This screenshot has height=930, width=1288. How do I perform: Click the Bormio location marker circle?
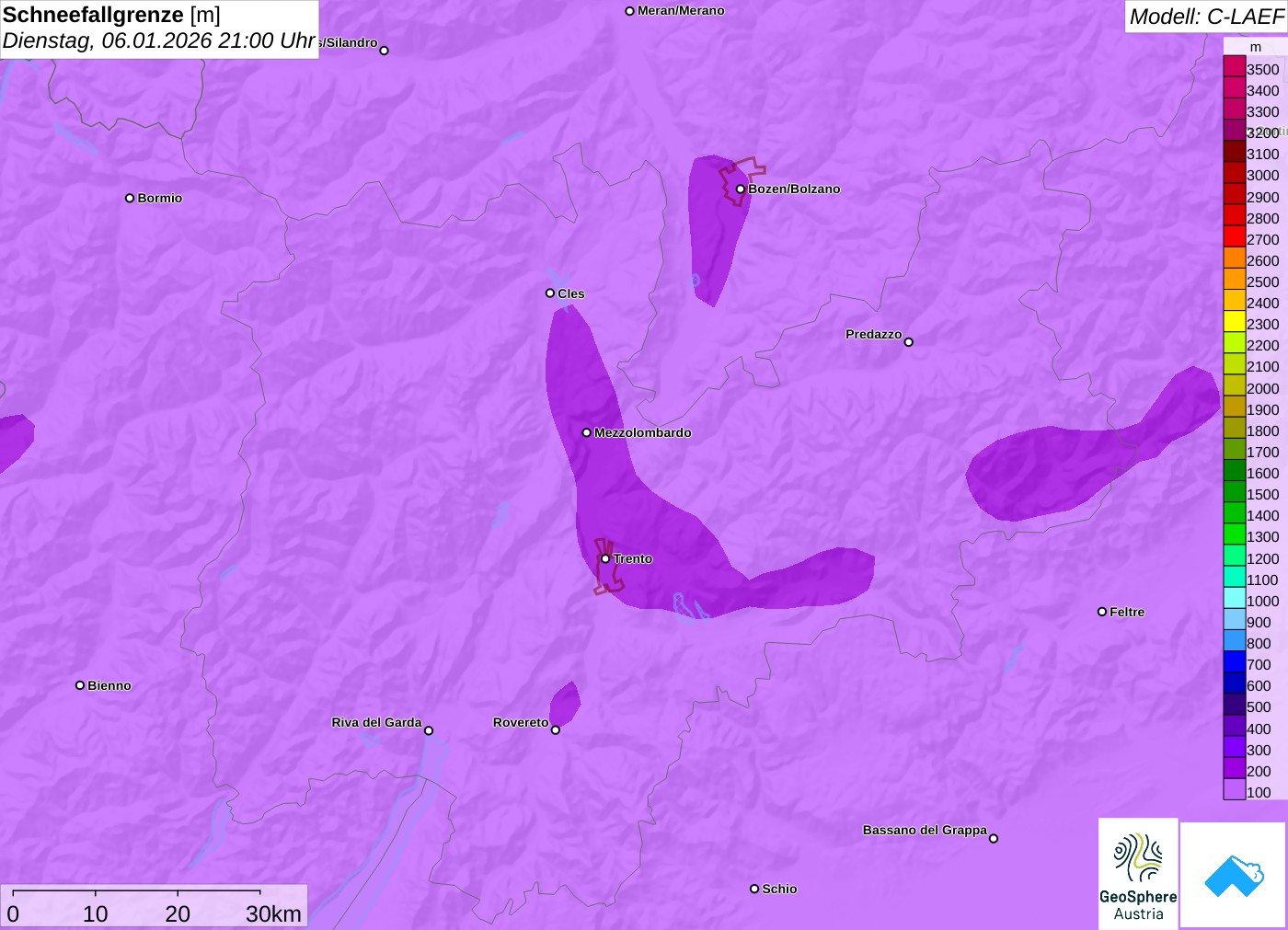coord(130,198)
